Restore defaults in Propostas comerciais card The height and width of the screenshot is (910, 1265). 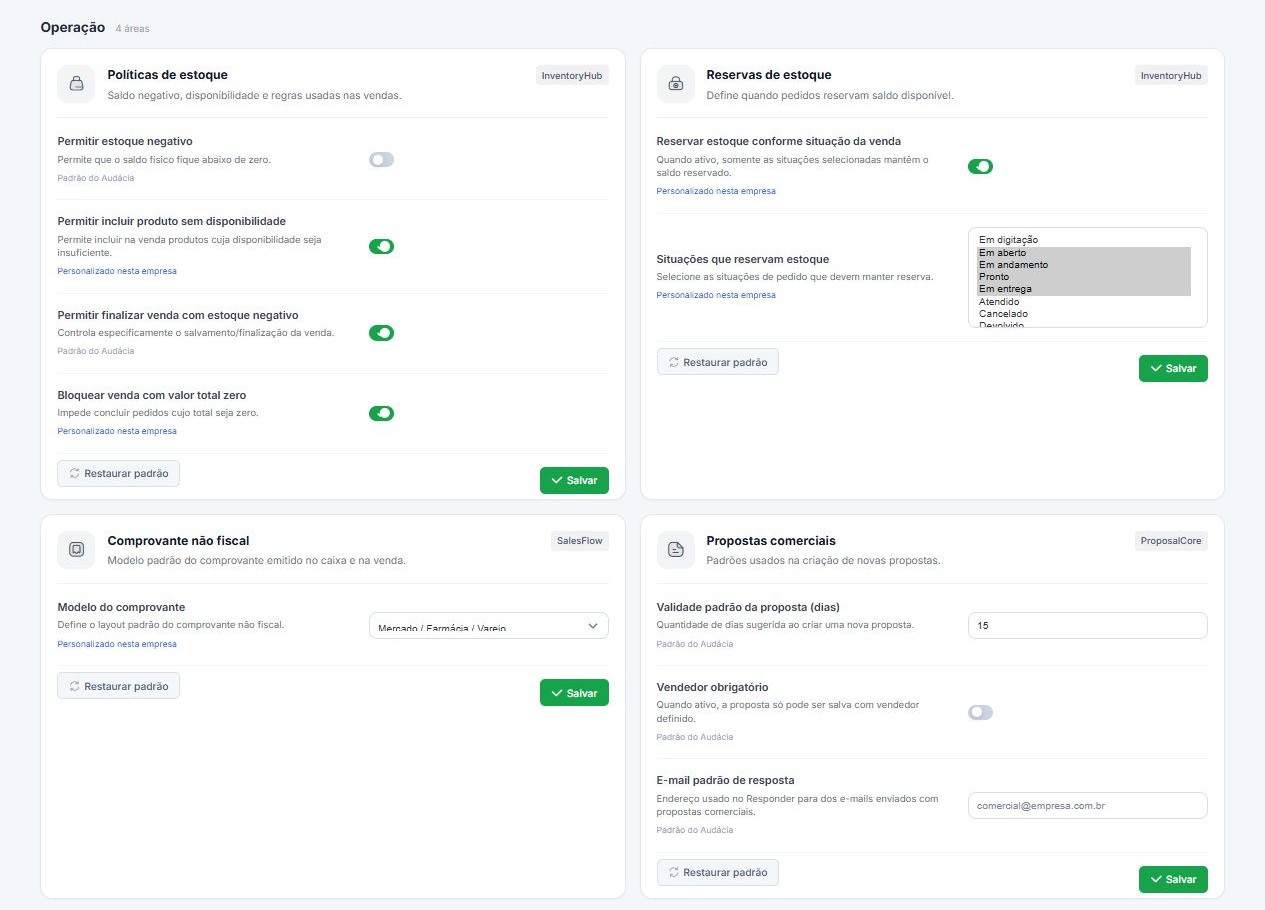(717, 873)
